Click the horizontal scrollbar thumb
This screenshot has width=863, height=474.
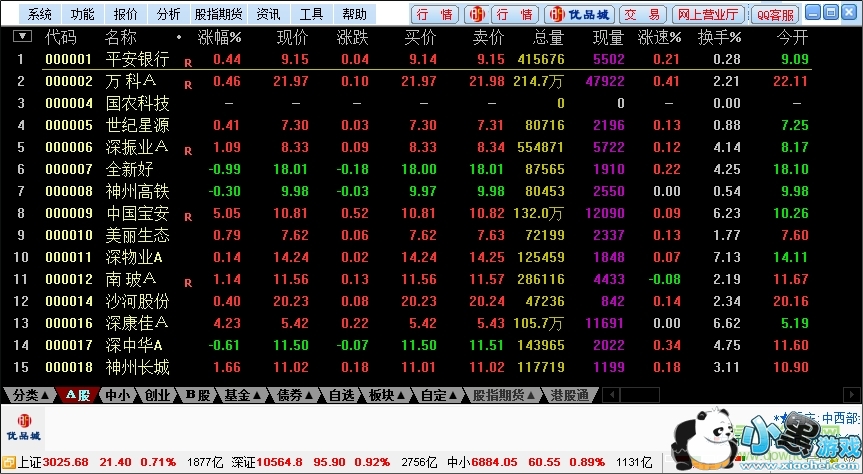pos(639,395)
